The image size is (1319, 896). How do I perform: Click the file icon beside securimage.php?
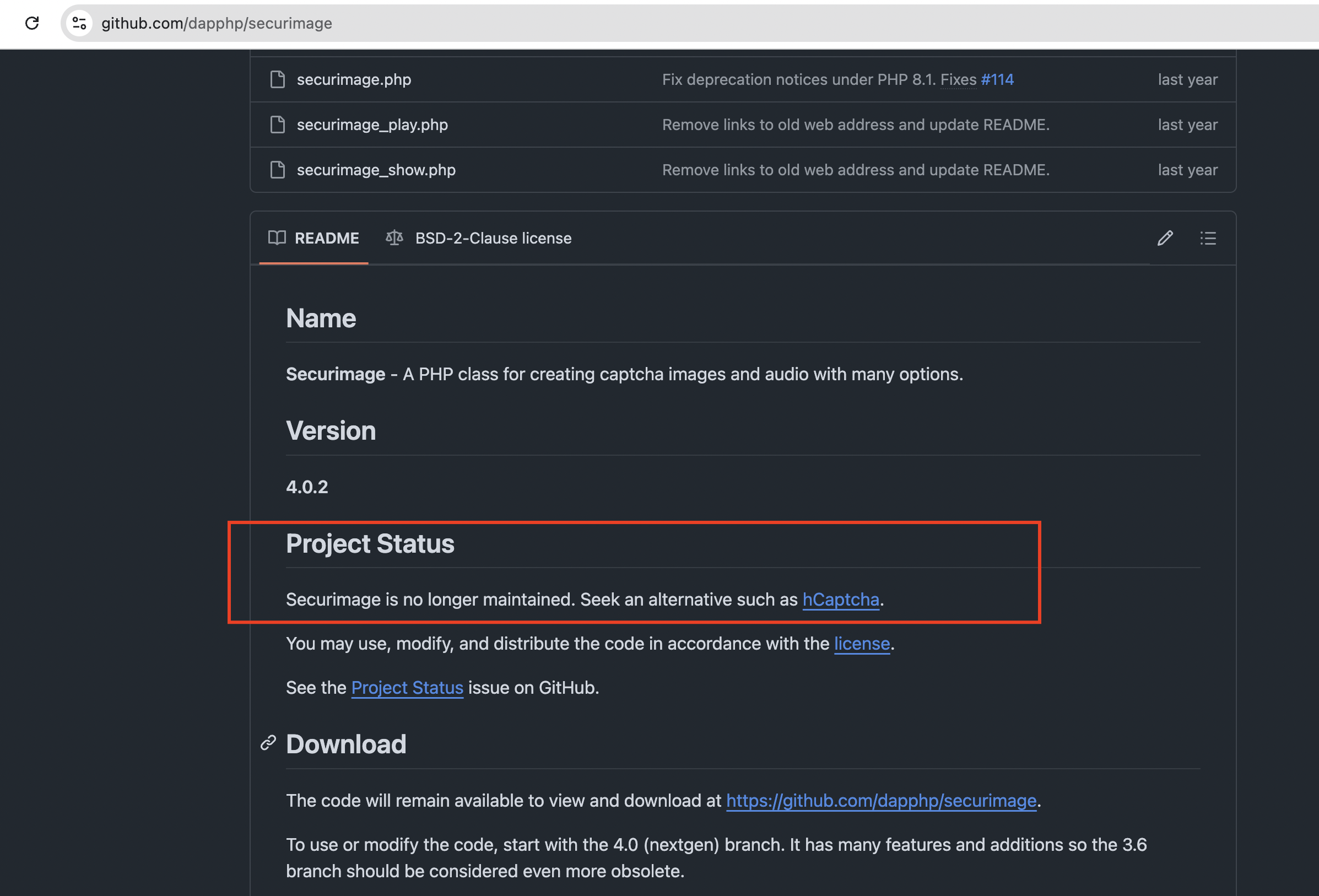coord(278,79)
